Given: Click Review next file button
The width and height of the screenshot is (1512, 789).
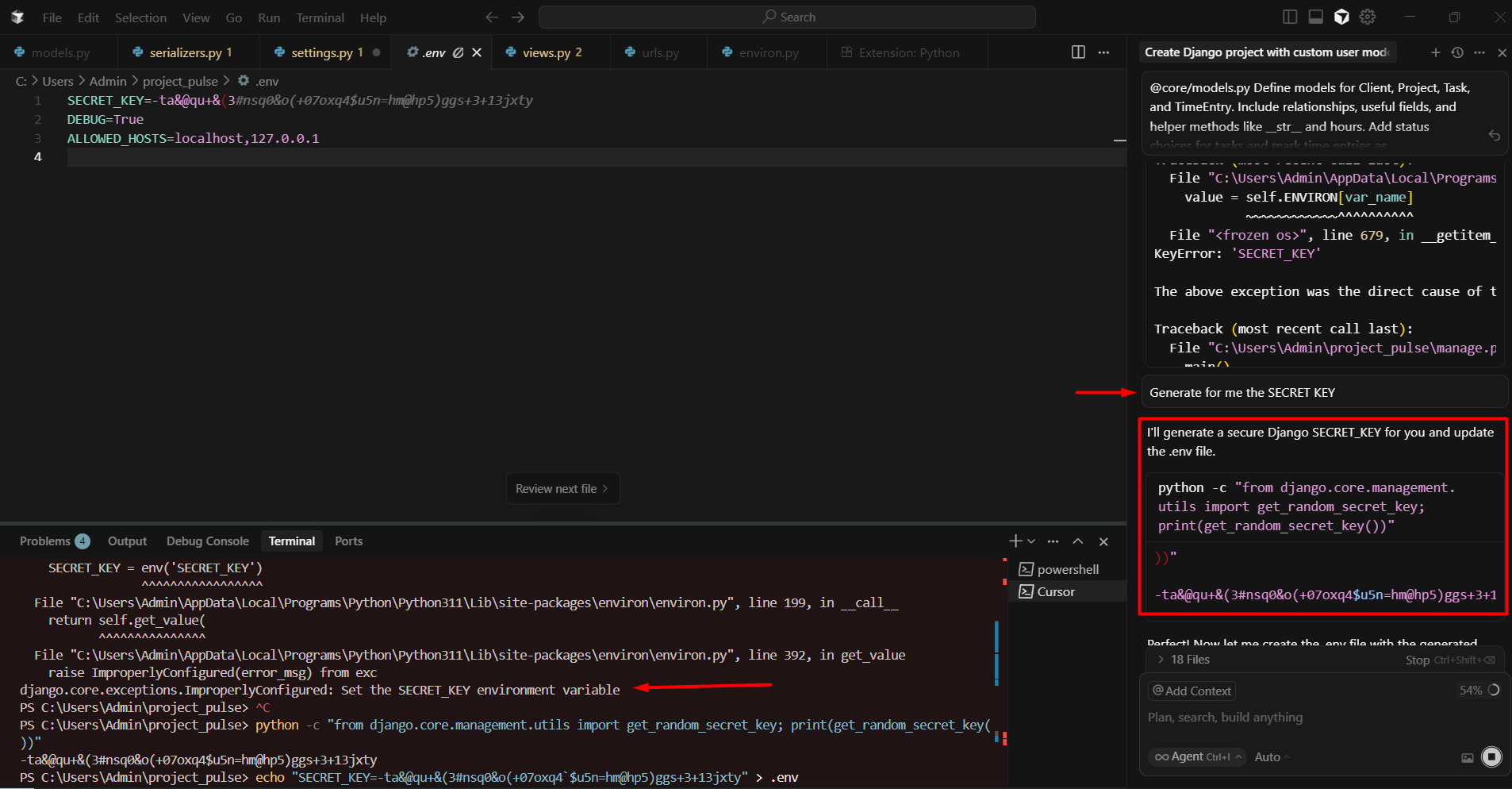Looking at the screenshot, I should click(562, 489).
